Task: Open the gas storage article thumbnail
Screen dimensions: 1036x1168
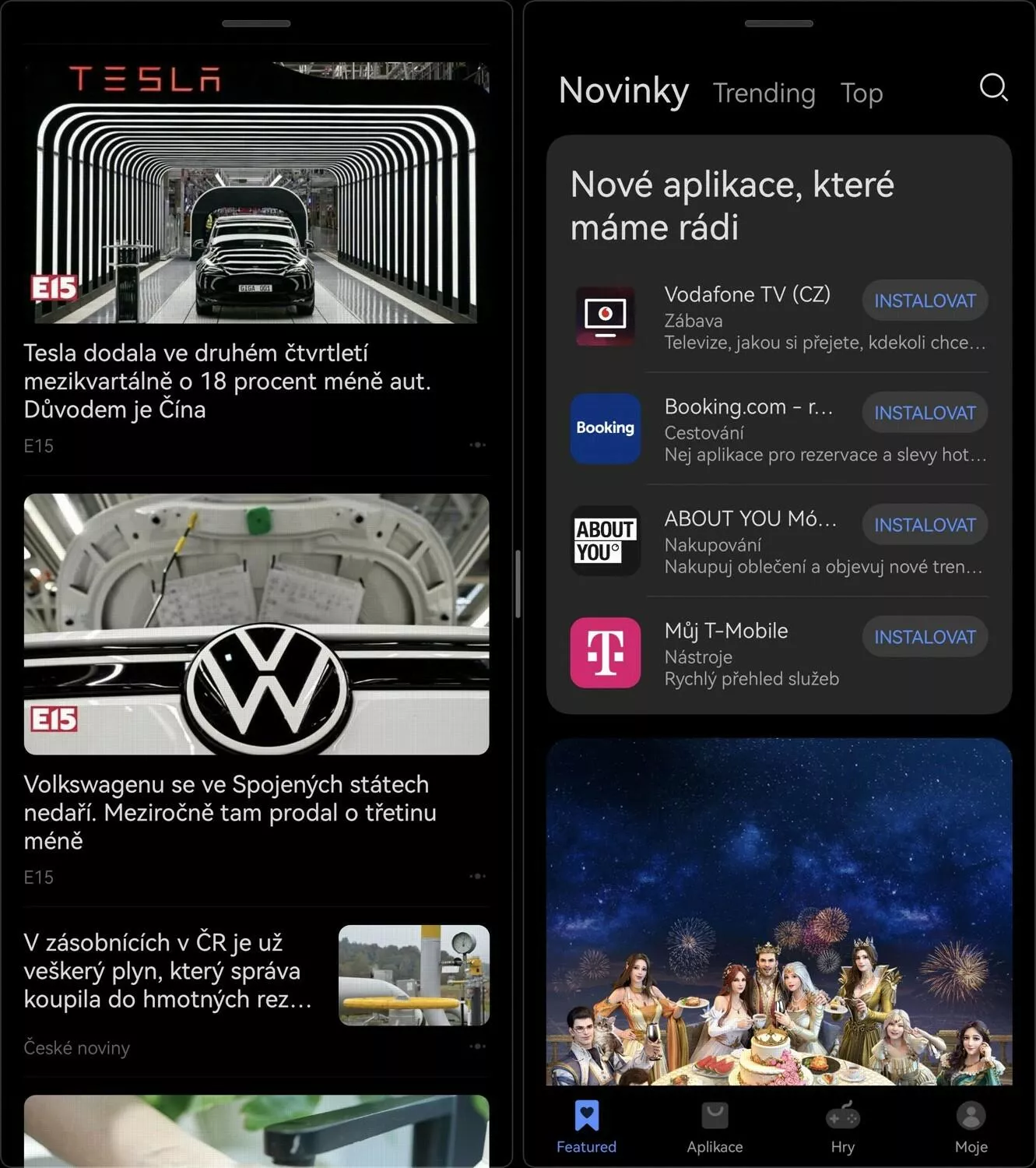Action: (414, 975)
